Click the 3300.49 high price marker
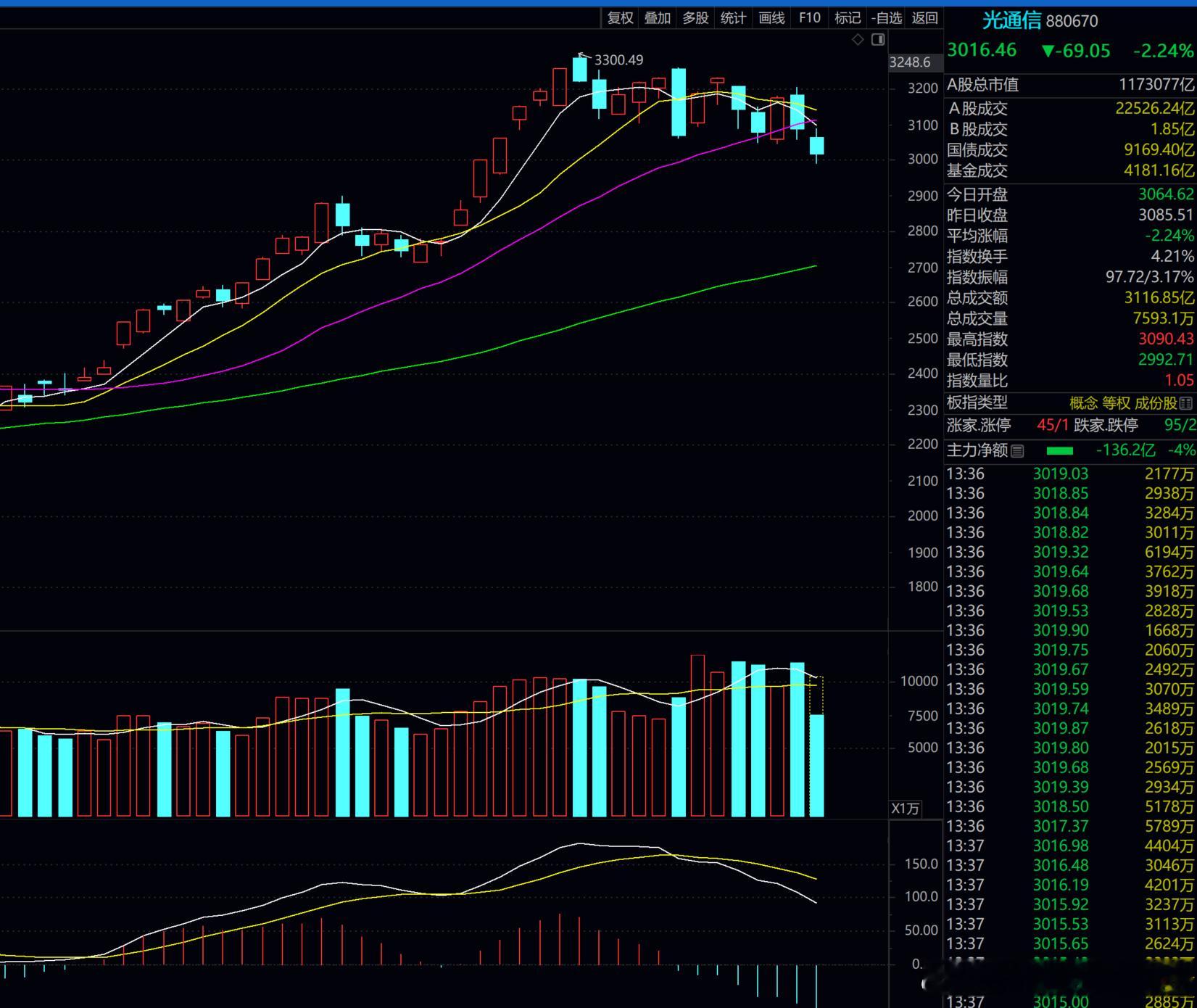Screen dimensions: 1197x1008 pos(618,60)
